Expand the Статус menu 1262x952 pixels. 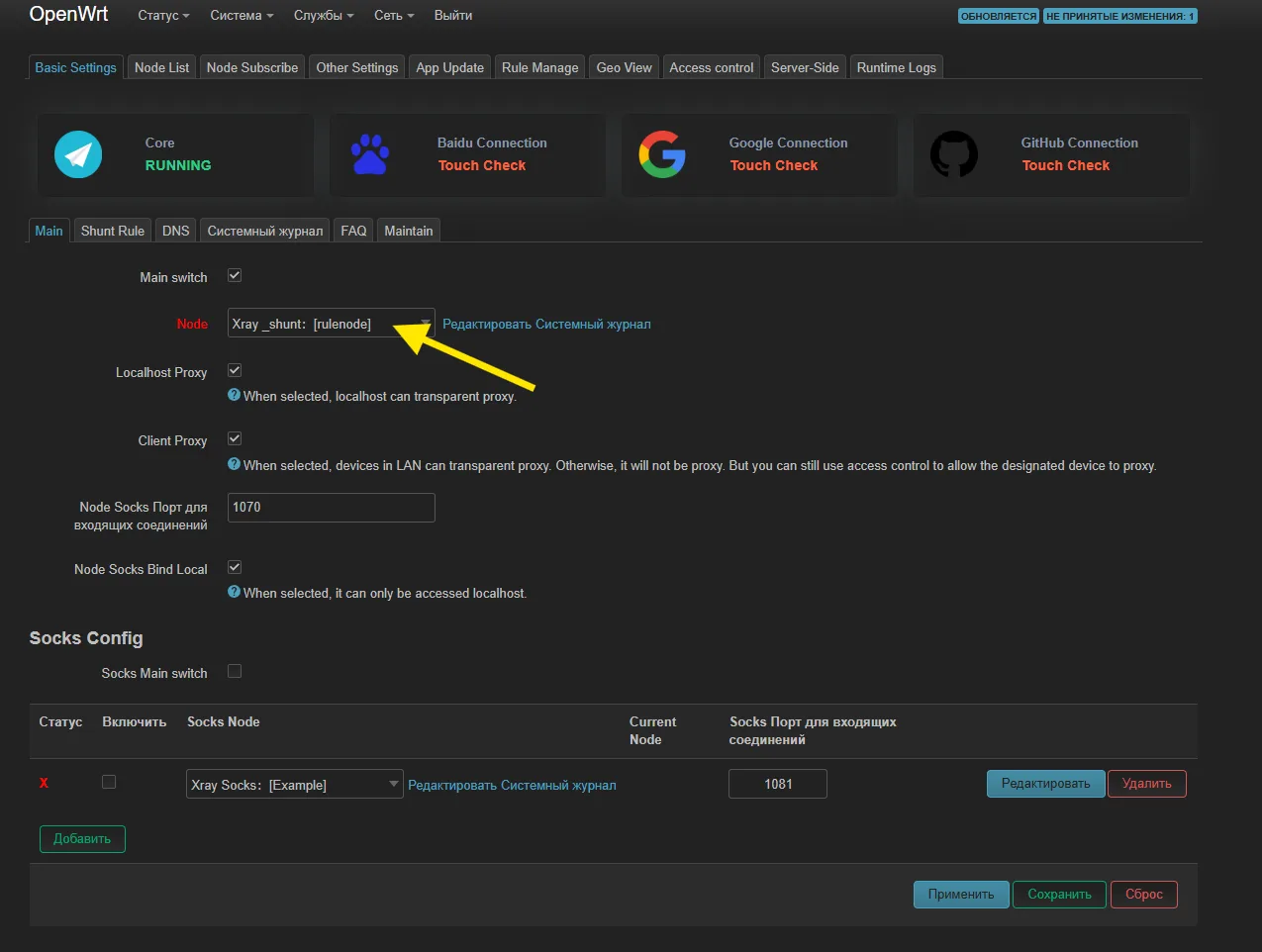tap(163, 16)
